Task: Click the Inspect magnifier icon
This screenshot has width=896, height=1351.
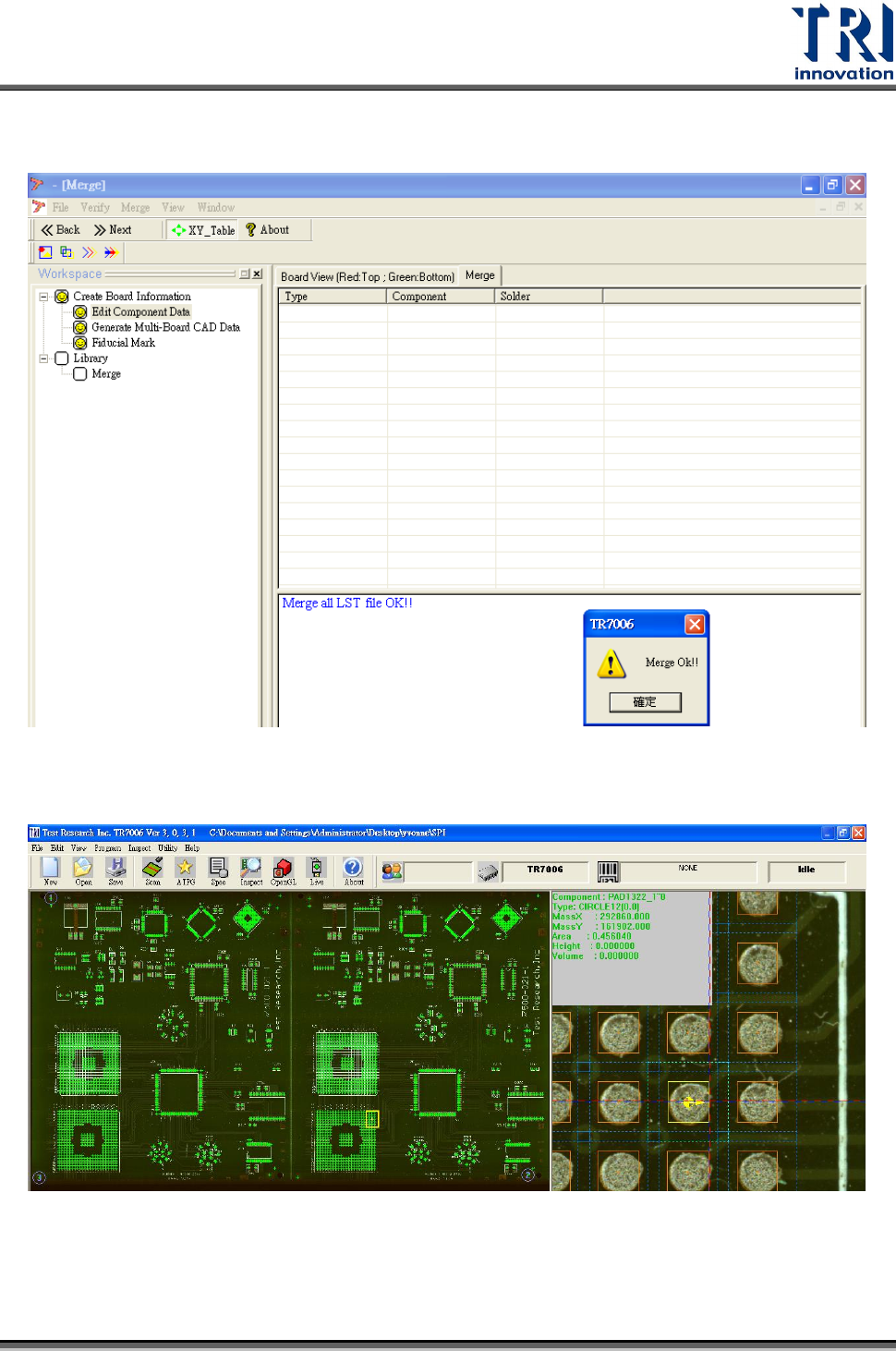Action: tap(251, 870)
